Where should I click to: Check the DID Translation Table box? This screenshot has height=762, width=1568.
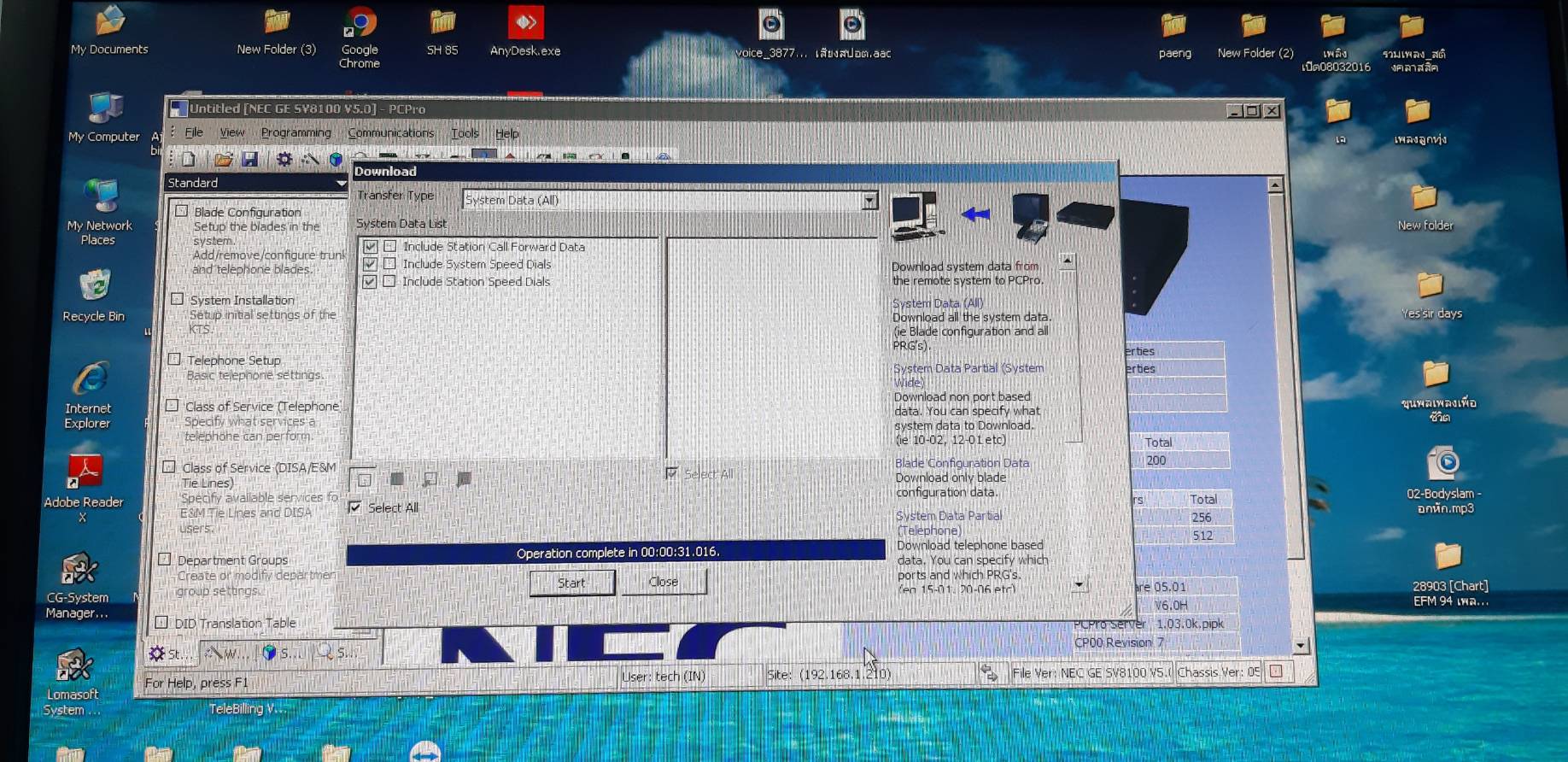(x=161, y=622)
